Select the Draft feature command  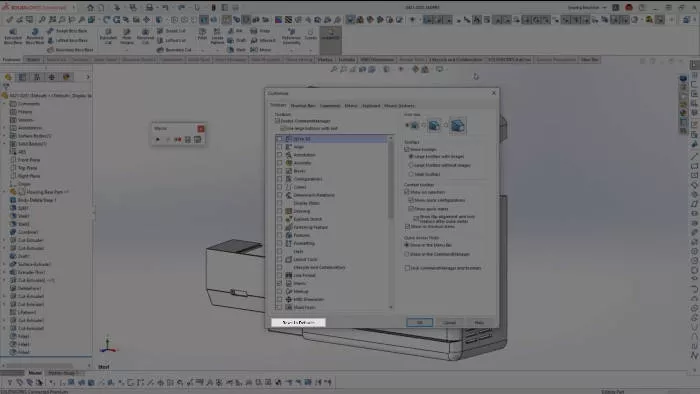click(x=237, y=40)
